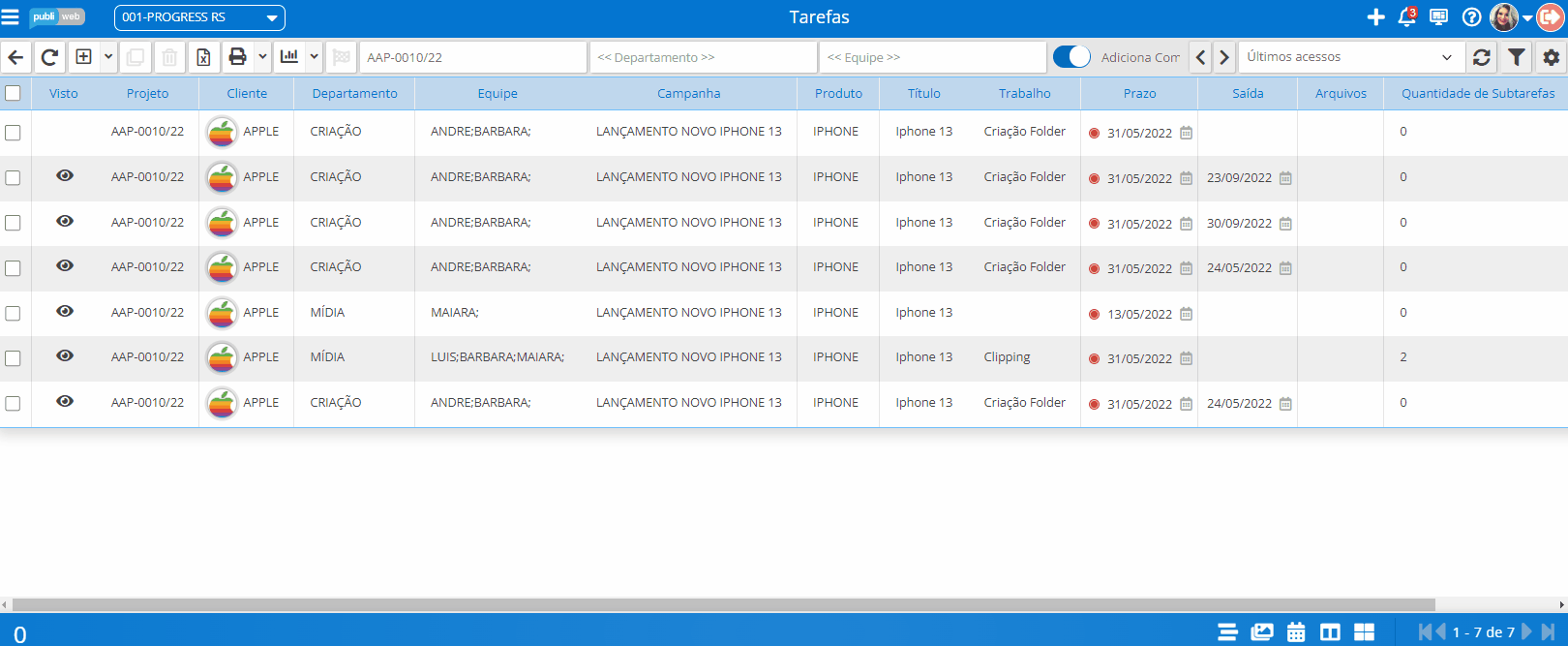Open grid settings gear icon
Viewport: 1568px width, 646px height.
1552,57
